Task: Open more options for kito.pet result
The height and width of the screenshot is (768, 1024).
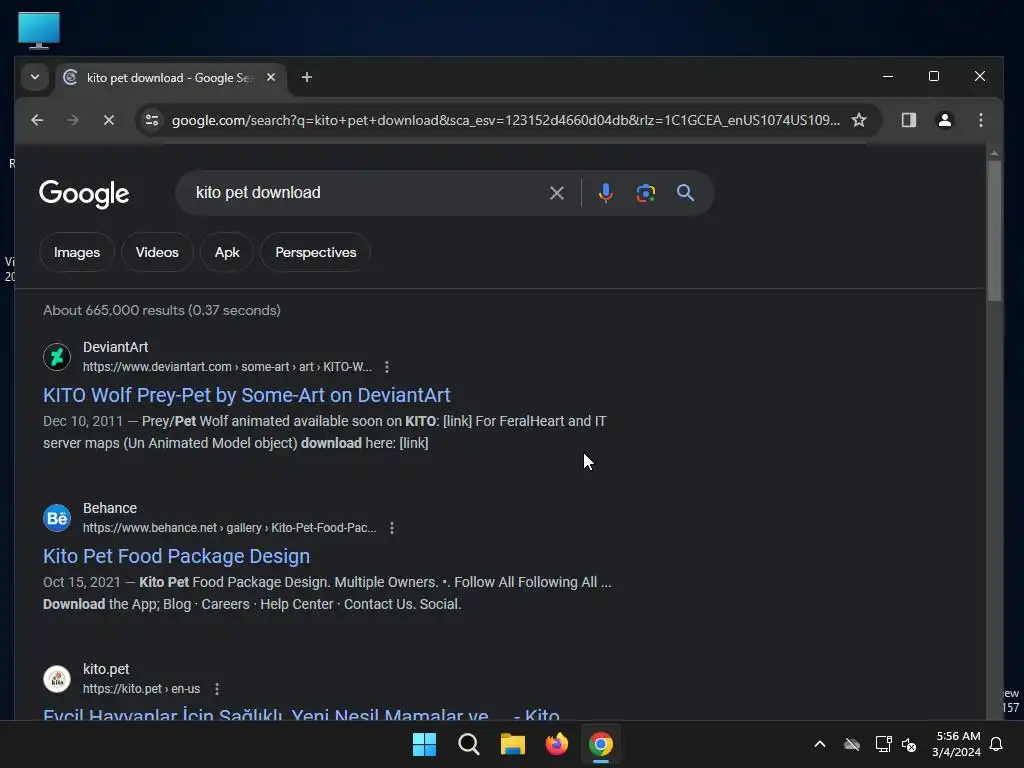Action: 217,689
